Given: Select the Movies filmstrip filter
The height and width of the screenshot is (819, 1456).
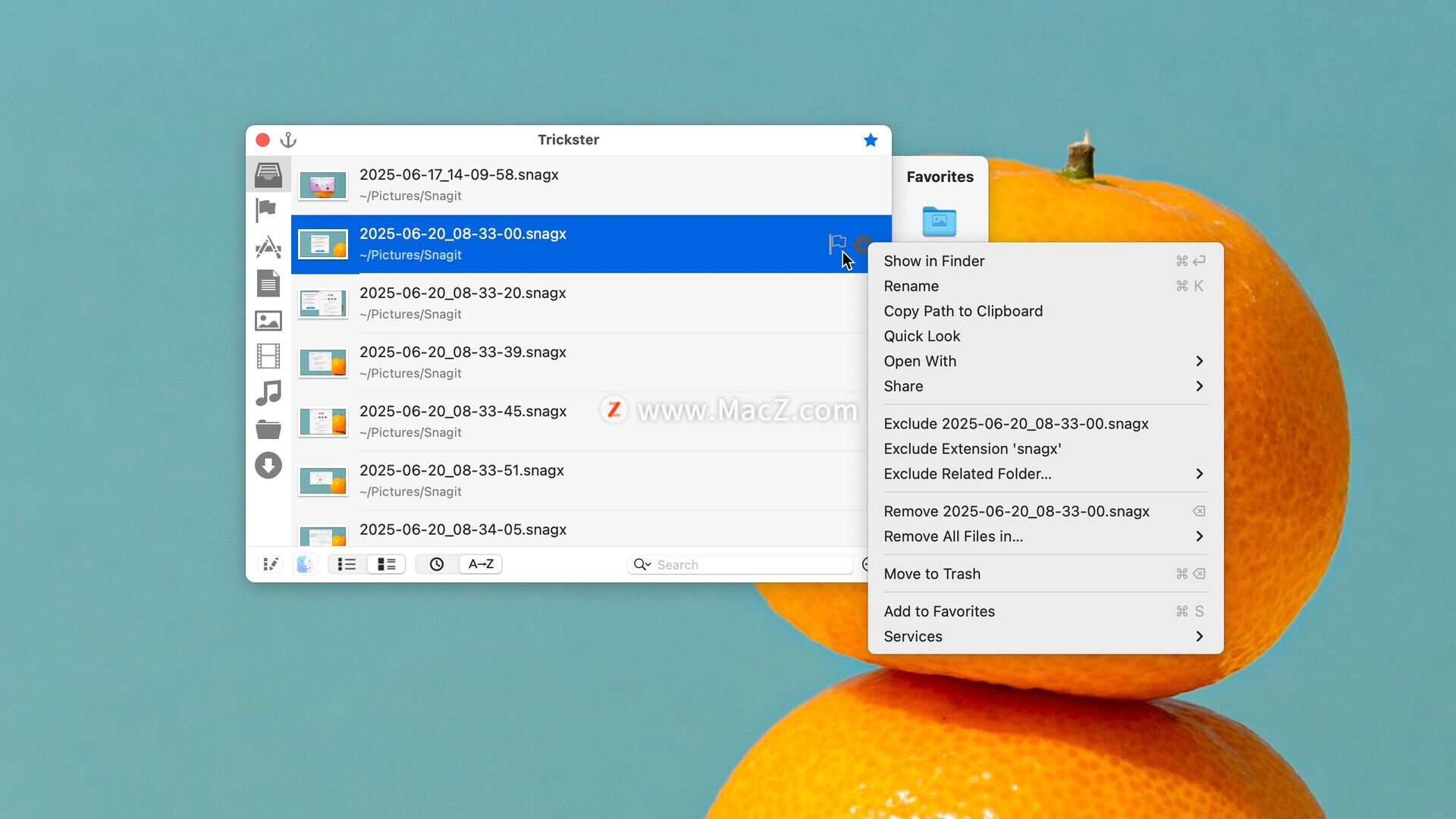Looking at the screenshot, I should coord(268,356).
